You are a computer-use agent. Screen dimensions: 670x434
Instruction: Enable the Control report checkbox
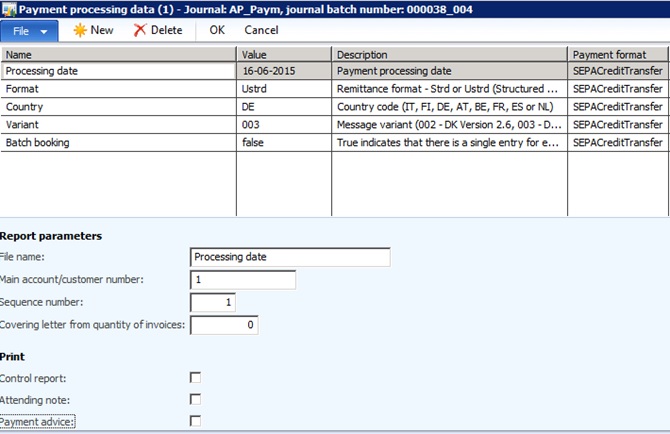click(196, 377)
